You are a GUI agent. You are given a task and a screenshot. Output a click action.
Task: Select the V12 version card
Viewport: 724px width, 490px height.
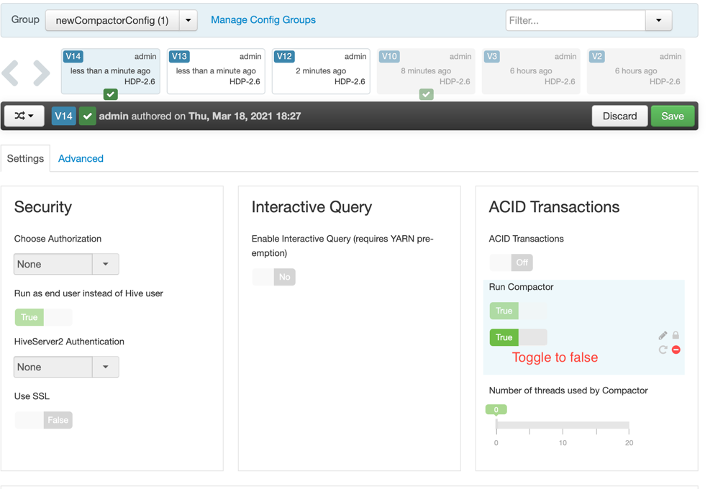321,71
